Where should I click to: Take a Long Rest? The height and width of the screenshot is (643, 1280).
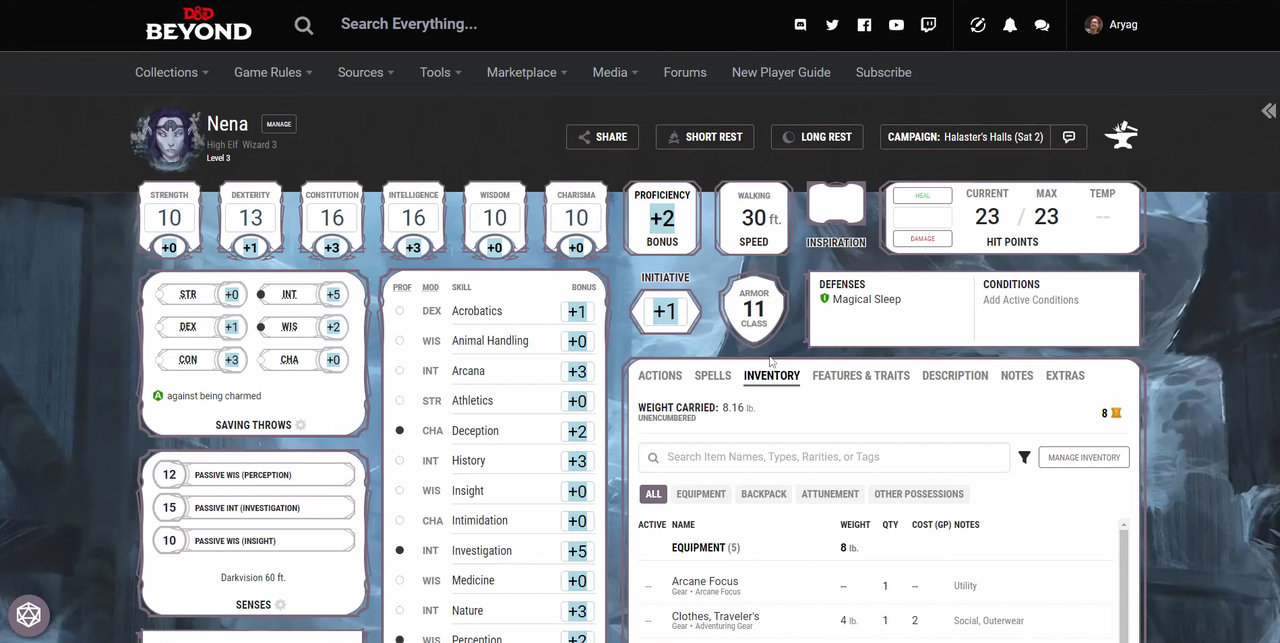(817, 137)
